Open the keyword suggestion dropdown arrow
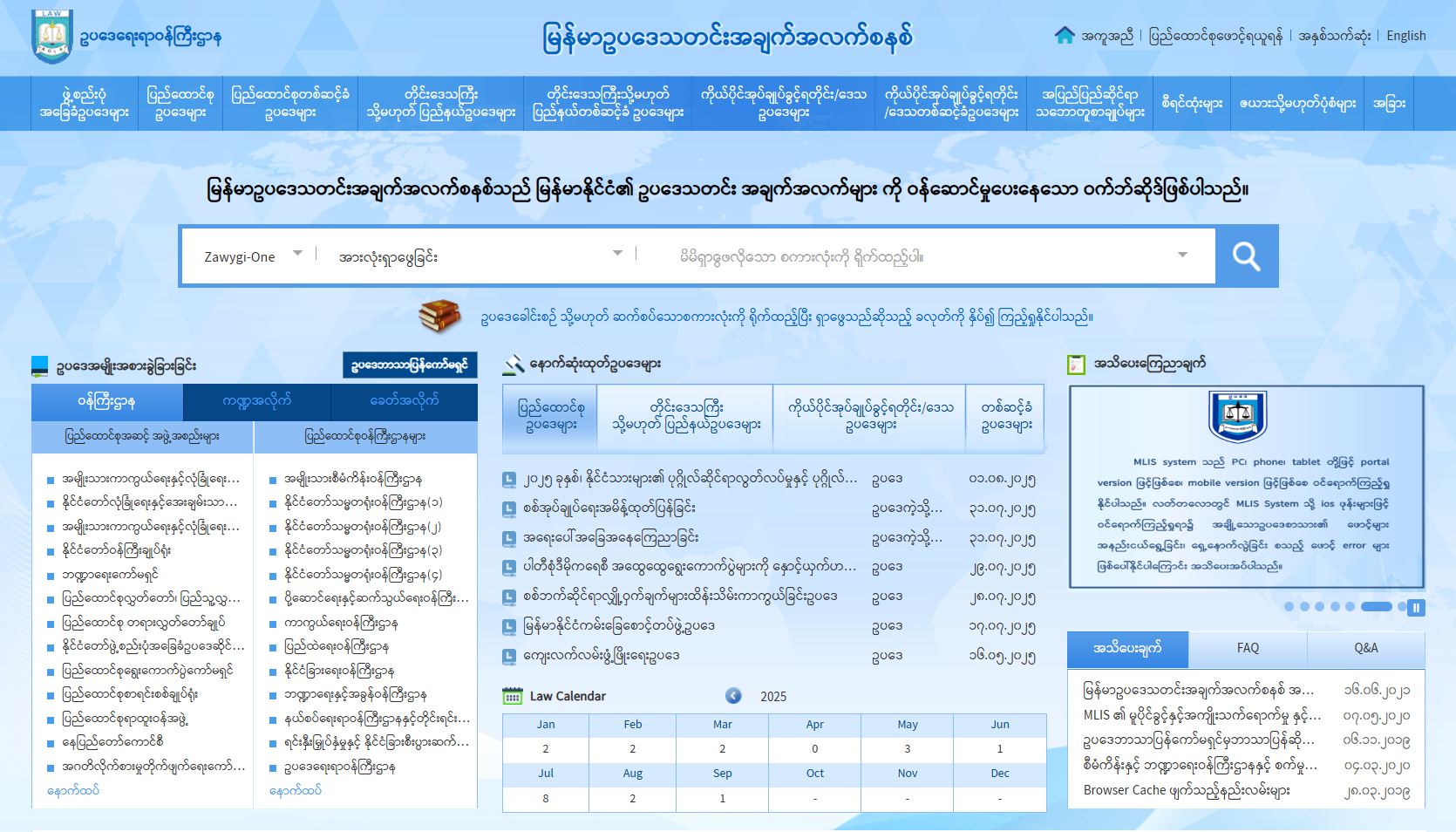This screenshot has width=1456, height=832. tap(1182, 256)
